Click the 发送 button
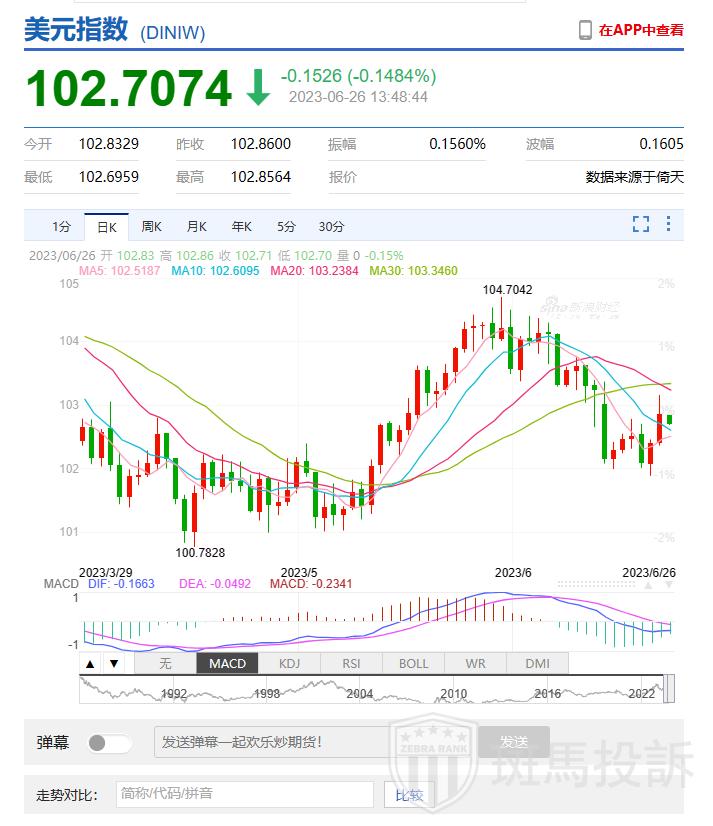Image resolution: width=713 pixels, height=826 pixels. coord(513,742)
